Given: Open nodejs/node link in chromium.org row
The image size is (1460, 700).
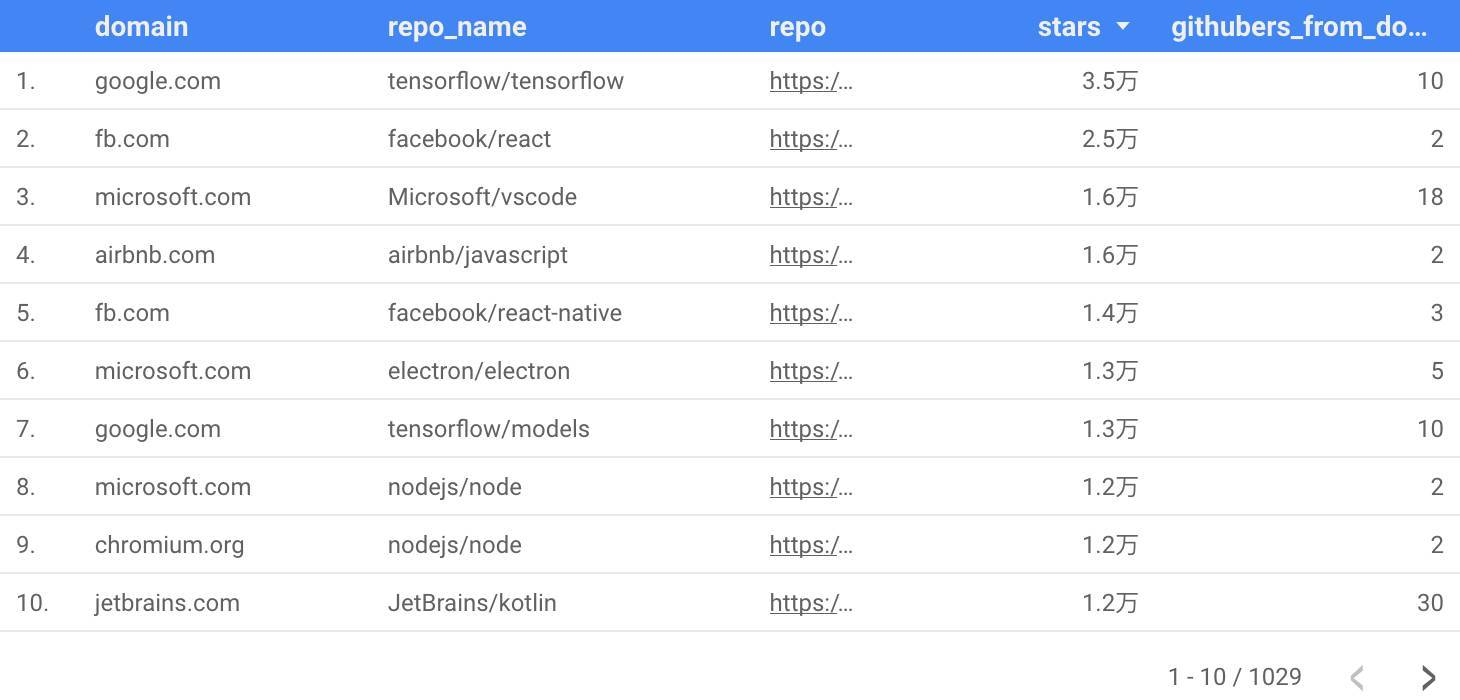Looking at the screenshot, I should point(810,545).
